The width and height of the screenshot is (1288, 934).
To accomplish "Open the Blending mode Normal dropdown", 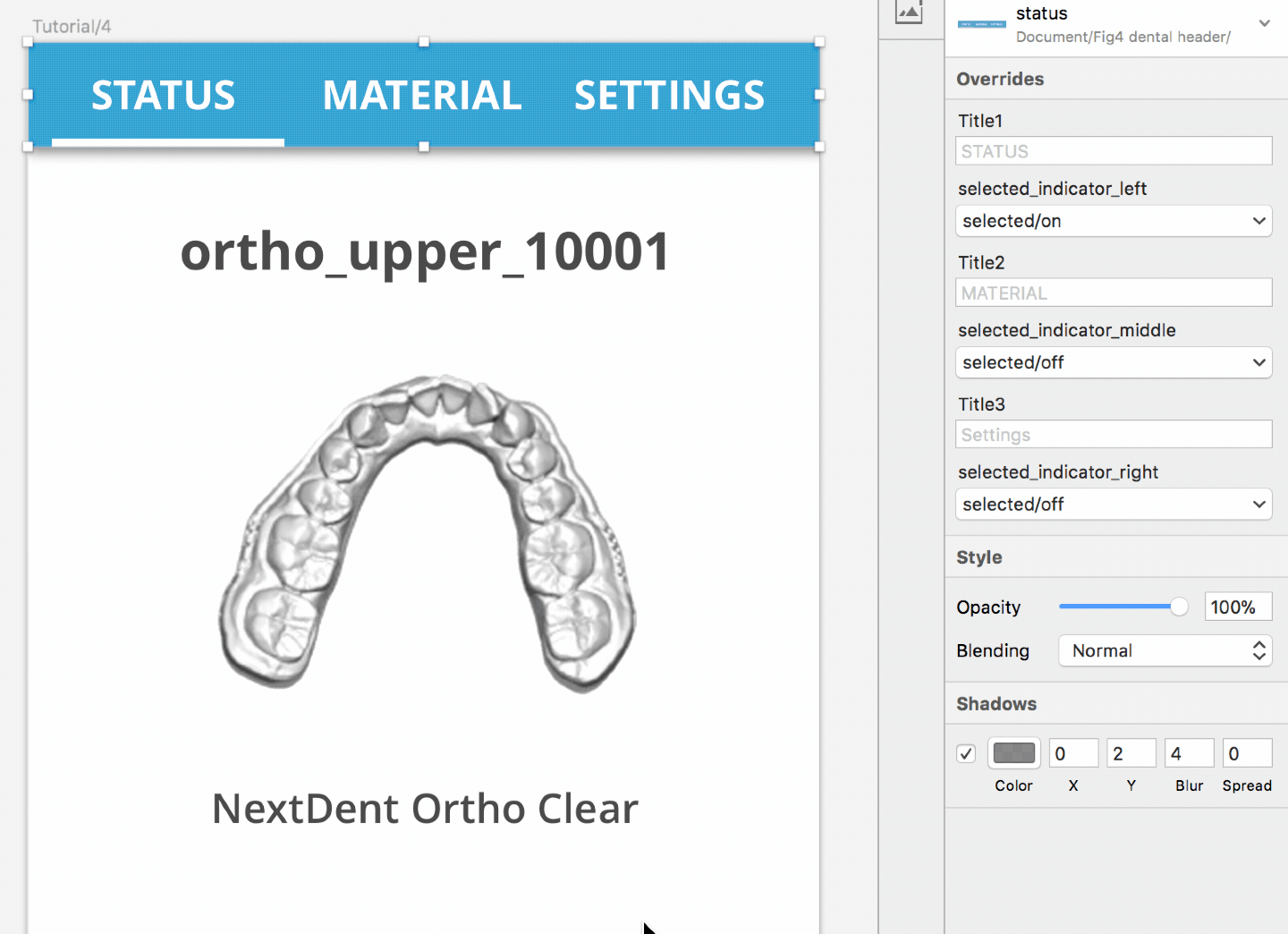I will [x=1165, y=650].
